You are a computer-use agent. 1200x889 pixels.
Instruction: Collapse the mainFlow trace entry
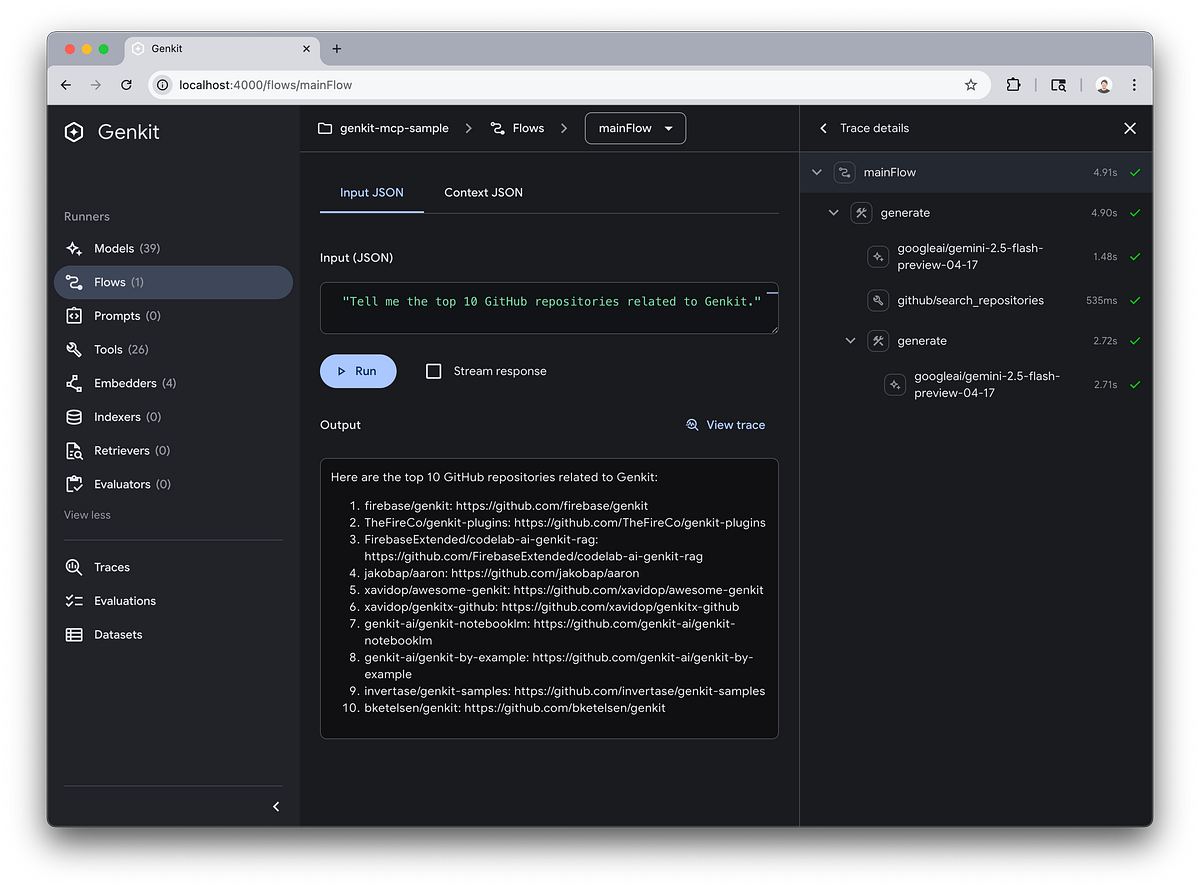click(x=817, y=172)
